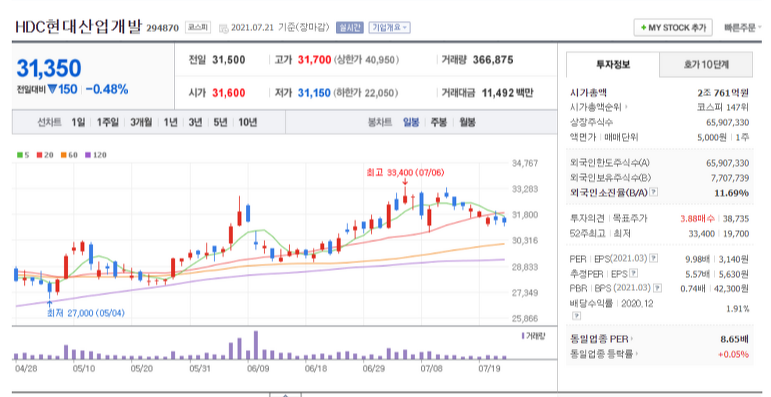The width and height of the screenshot is (771, 397).
Task: Click the red 20-day moving average swatch
Action: click(39, 155)
